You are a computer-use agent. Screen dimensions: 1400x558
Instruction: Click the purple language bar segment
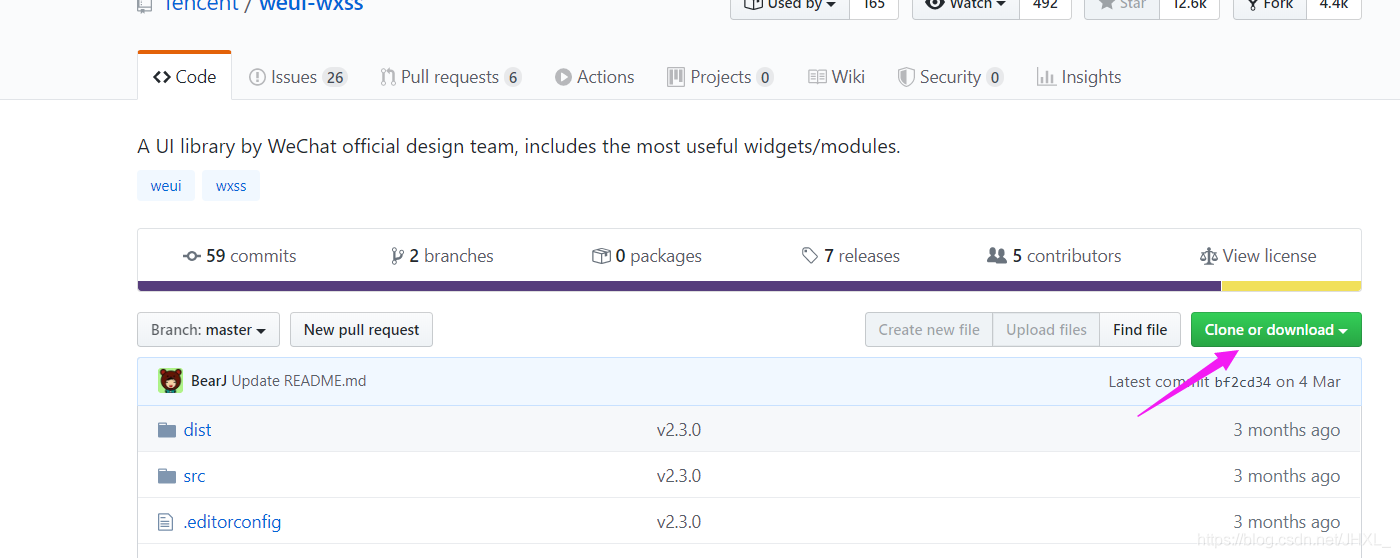pyautogui.click(x=678, y=286)
